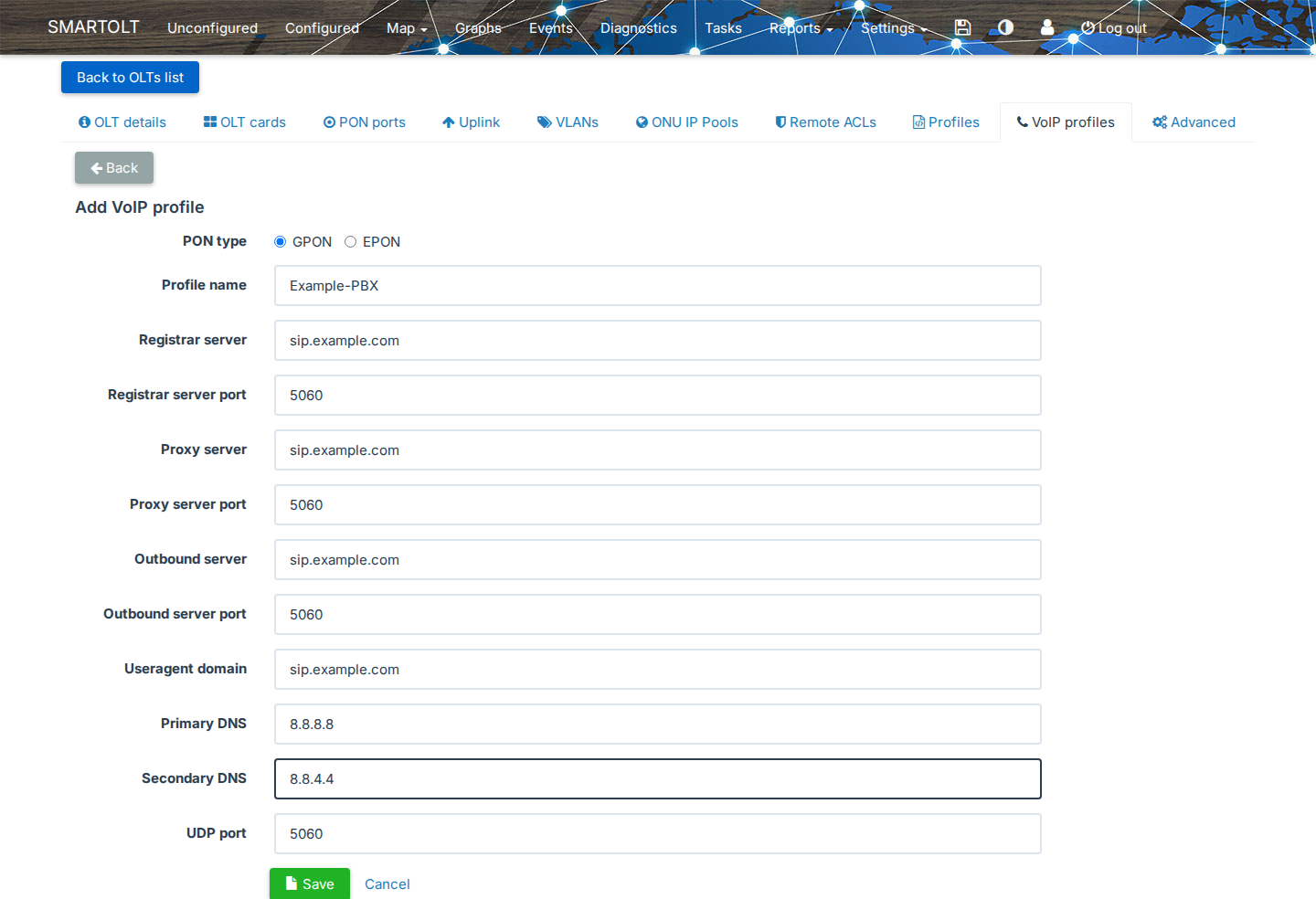Click the Log out link text
This screenshot has width=1316, height=899.
1122,28
